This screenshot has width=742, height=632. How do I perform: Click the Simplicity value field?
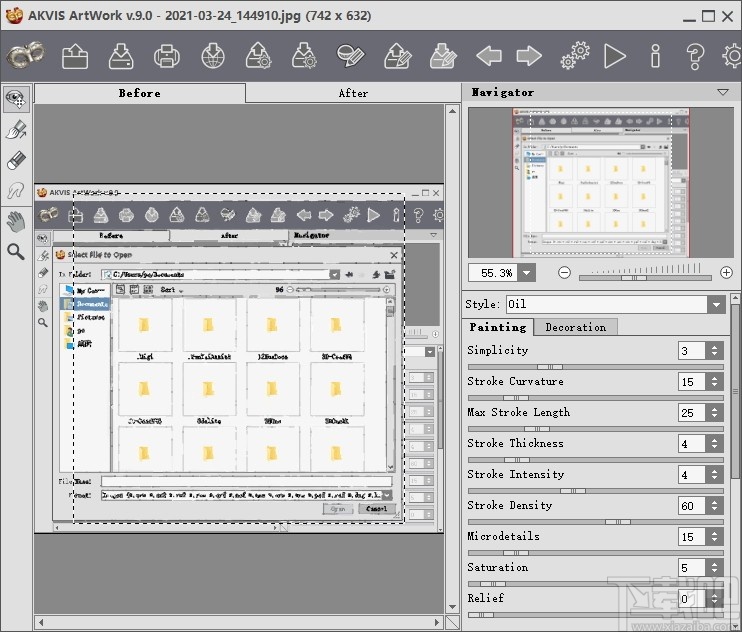click(691, 351)
